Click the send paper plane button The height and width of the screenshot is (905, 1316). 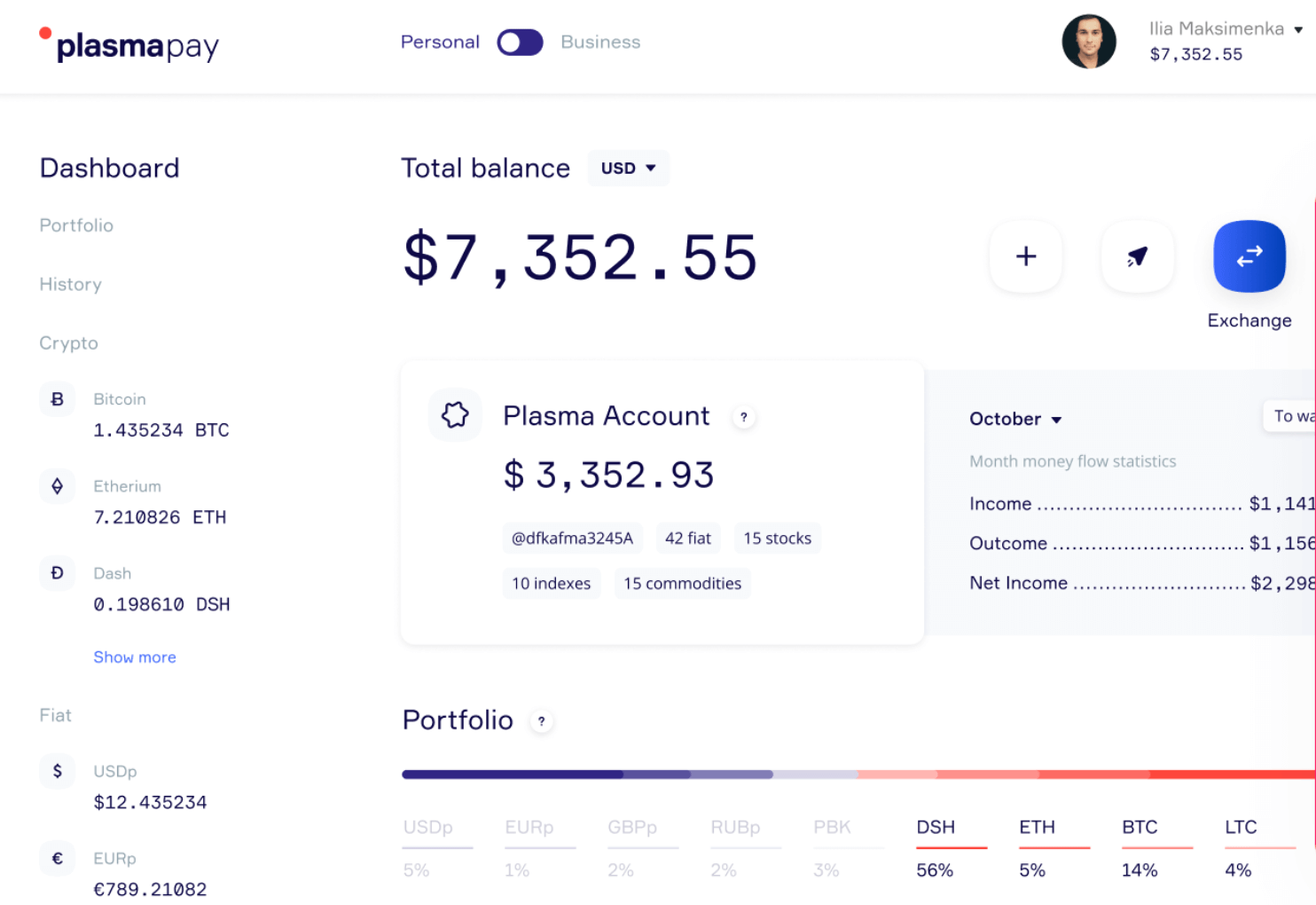(1138, 256)
